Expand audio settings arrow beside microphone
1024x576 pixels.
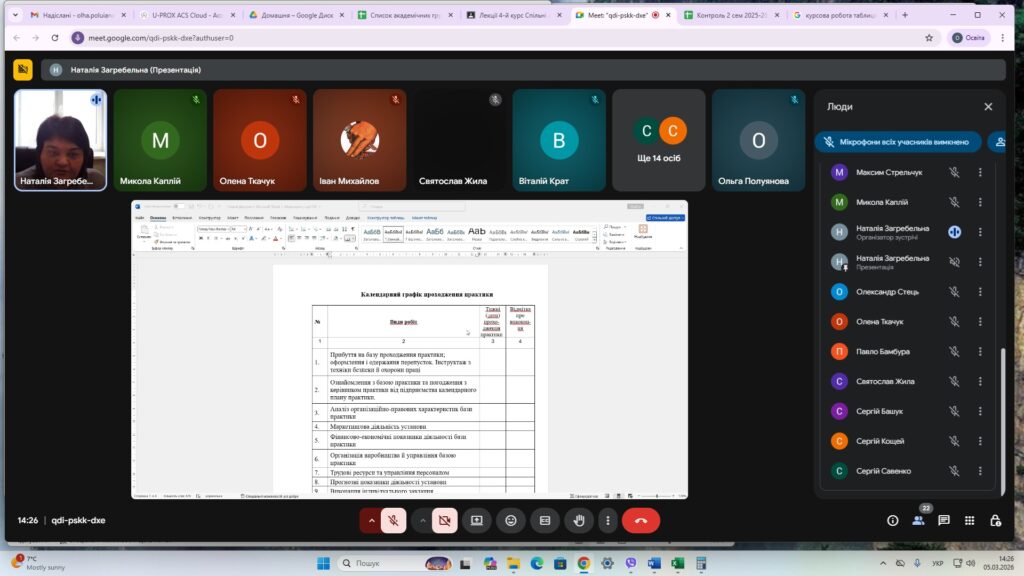coord(371,520)
